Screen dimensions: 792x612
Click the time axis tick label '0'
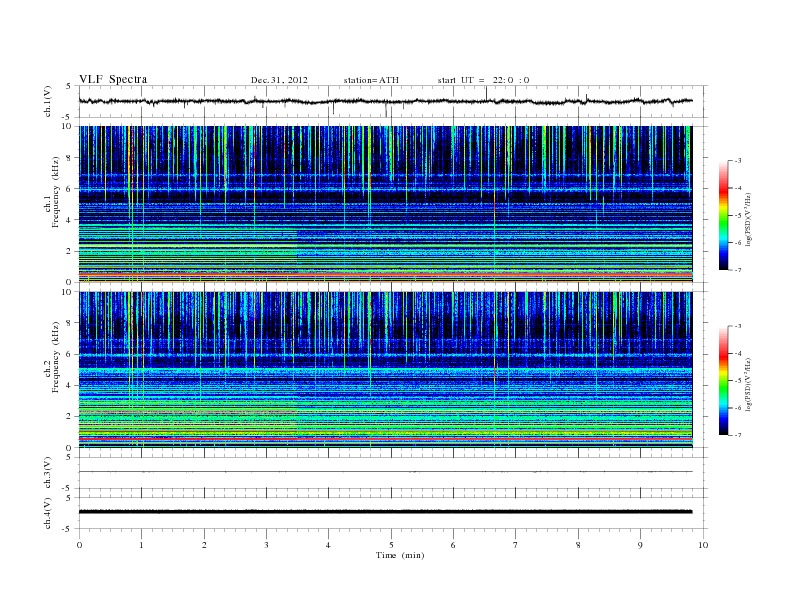click(79, 545)
